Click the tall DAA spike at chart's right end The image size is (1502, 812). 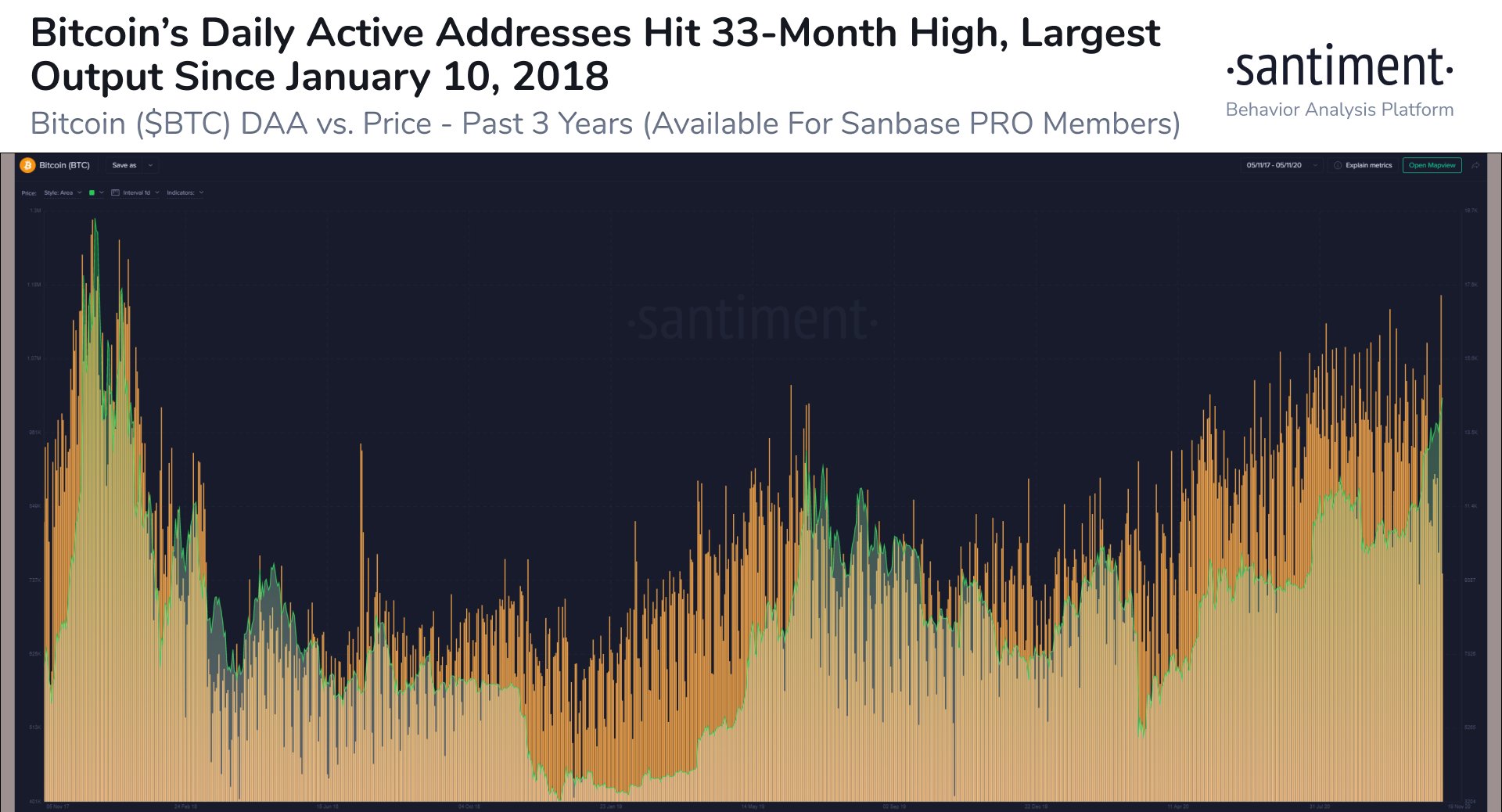tap(1441, 344)
